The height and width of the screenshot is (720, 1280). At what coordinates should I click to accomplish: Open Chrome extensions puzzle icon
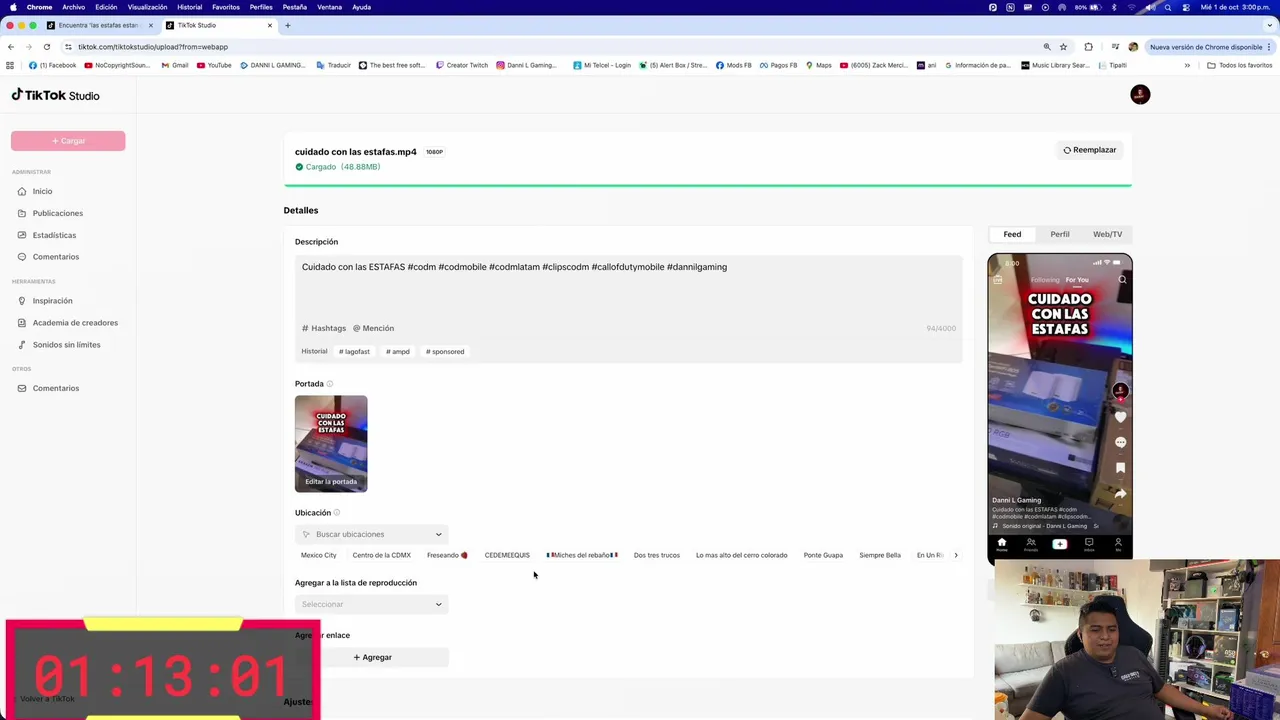1088,47
